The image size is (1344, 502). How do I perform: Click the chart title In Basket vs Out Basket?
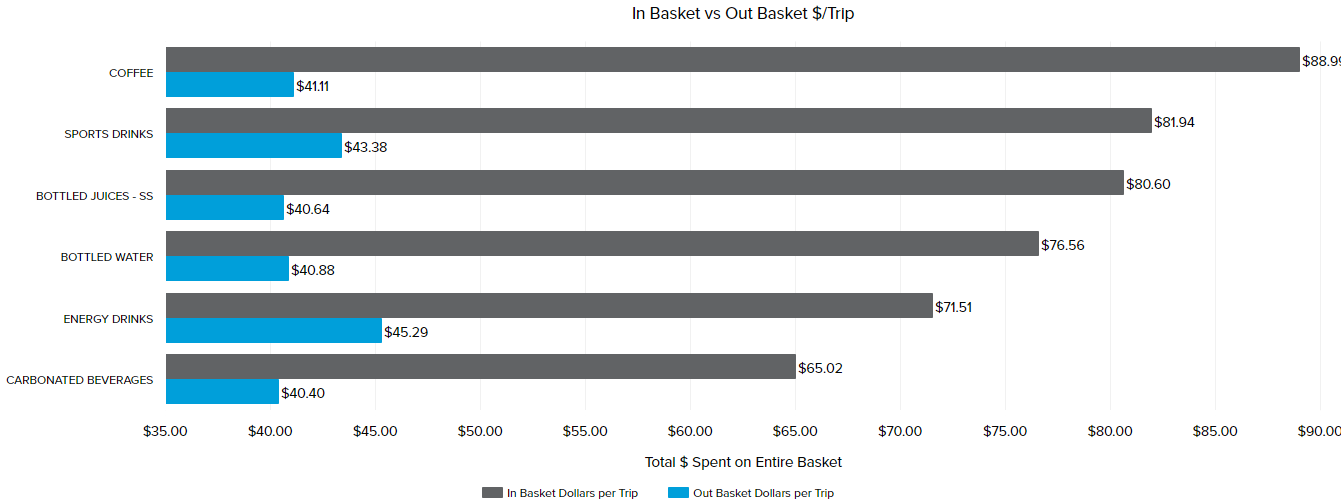tap(743, 14)
